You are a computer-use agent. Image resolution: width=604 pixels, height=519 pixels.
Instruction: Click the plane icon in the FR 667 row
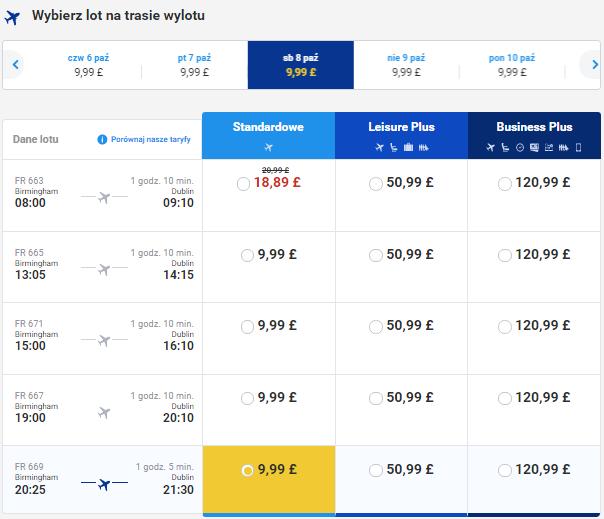point(104,412)
